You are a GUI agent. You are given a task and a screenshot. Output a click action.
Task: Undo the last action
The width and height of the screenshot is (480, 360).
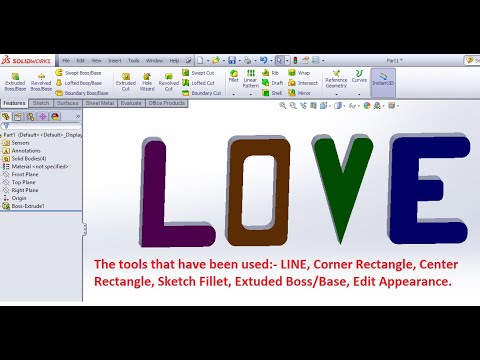coord(263,60)
